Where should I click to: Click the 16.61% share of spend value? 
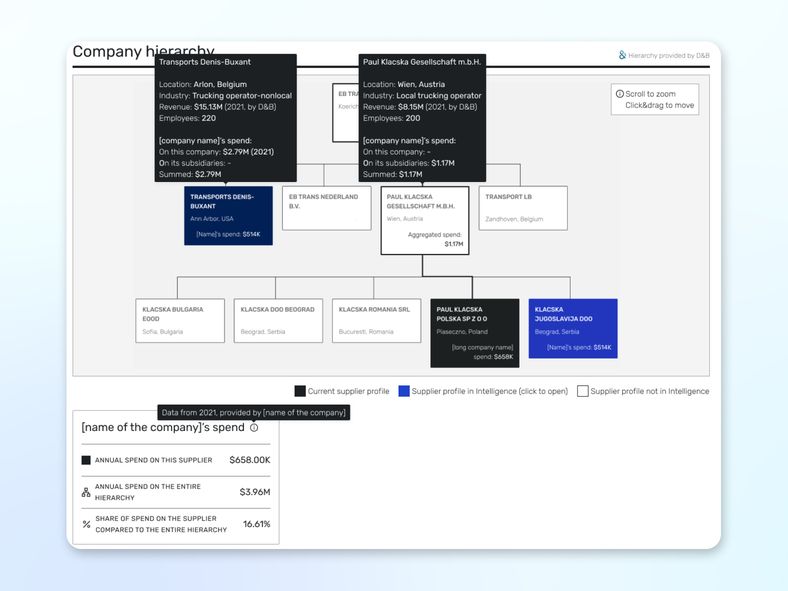[256, 524]
